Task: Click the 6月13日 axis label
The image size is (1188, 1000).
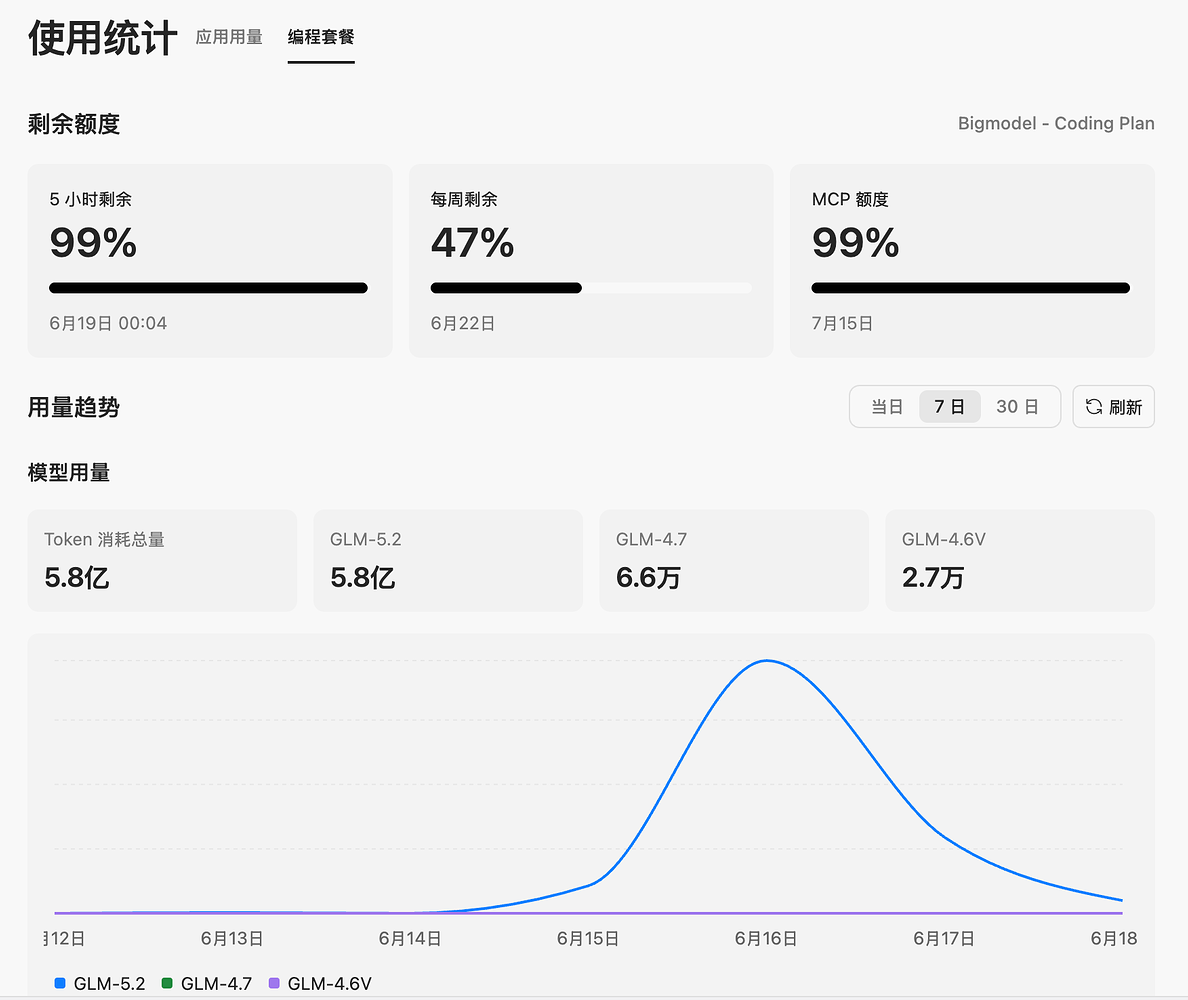Action: tap(231, 939)
